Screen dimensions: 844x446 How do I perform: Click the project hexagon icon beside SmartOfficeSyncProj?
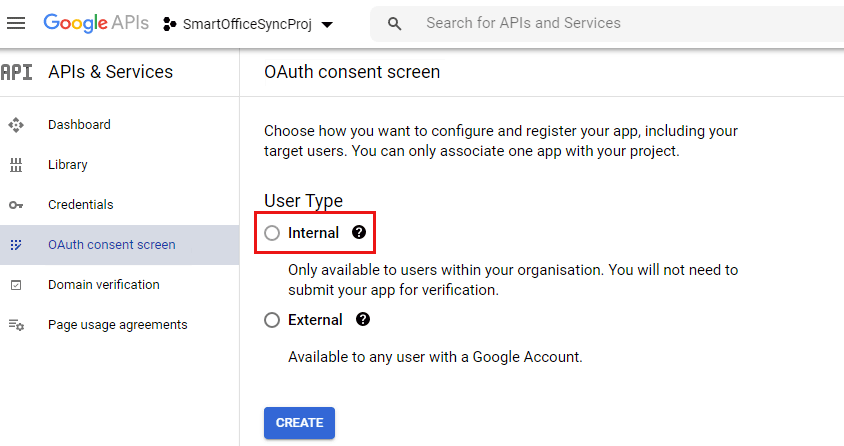pyautogui.click(x=170, y=24)
